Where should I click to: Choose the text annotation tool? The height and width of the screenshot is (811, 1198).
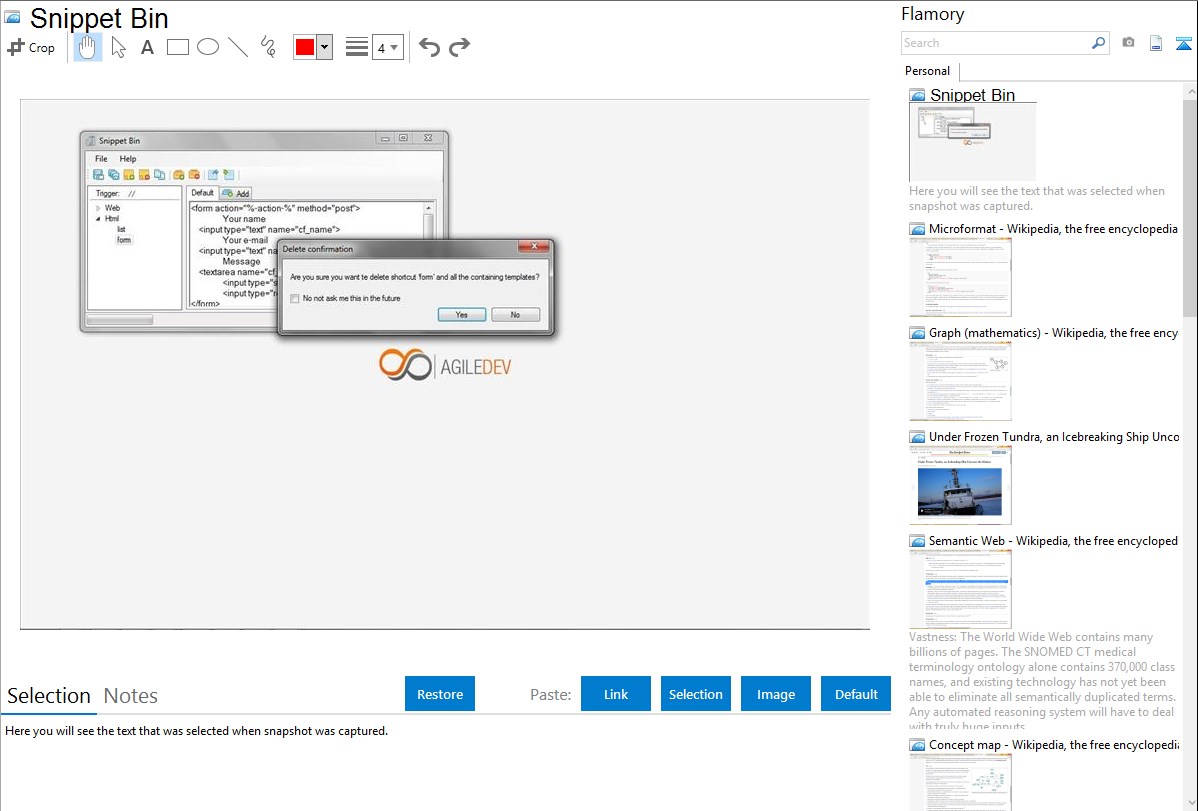[147, 47]
